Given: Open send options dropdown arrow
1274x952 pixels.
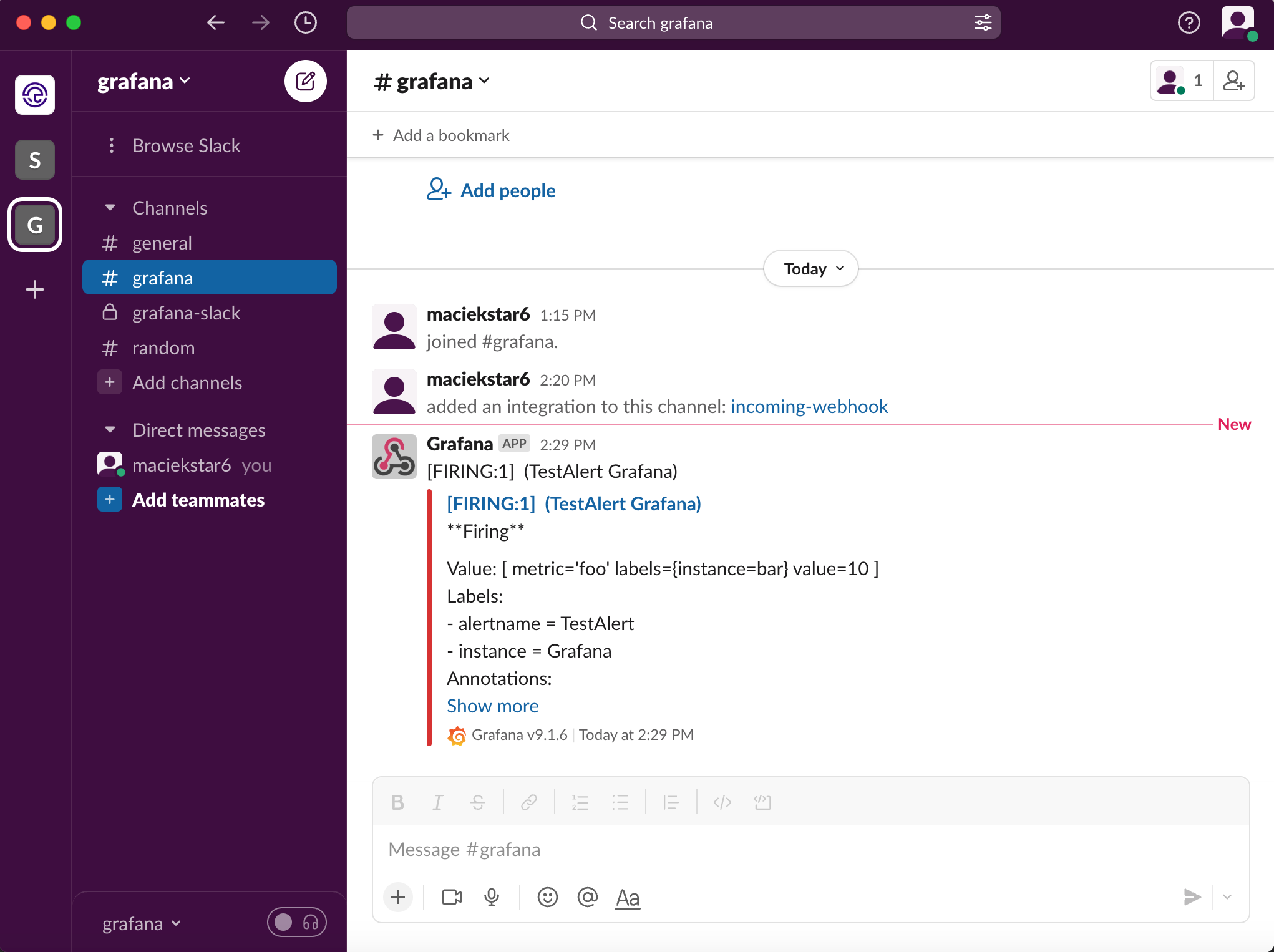Looking at the screenshot, I should 1227,898.
